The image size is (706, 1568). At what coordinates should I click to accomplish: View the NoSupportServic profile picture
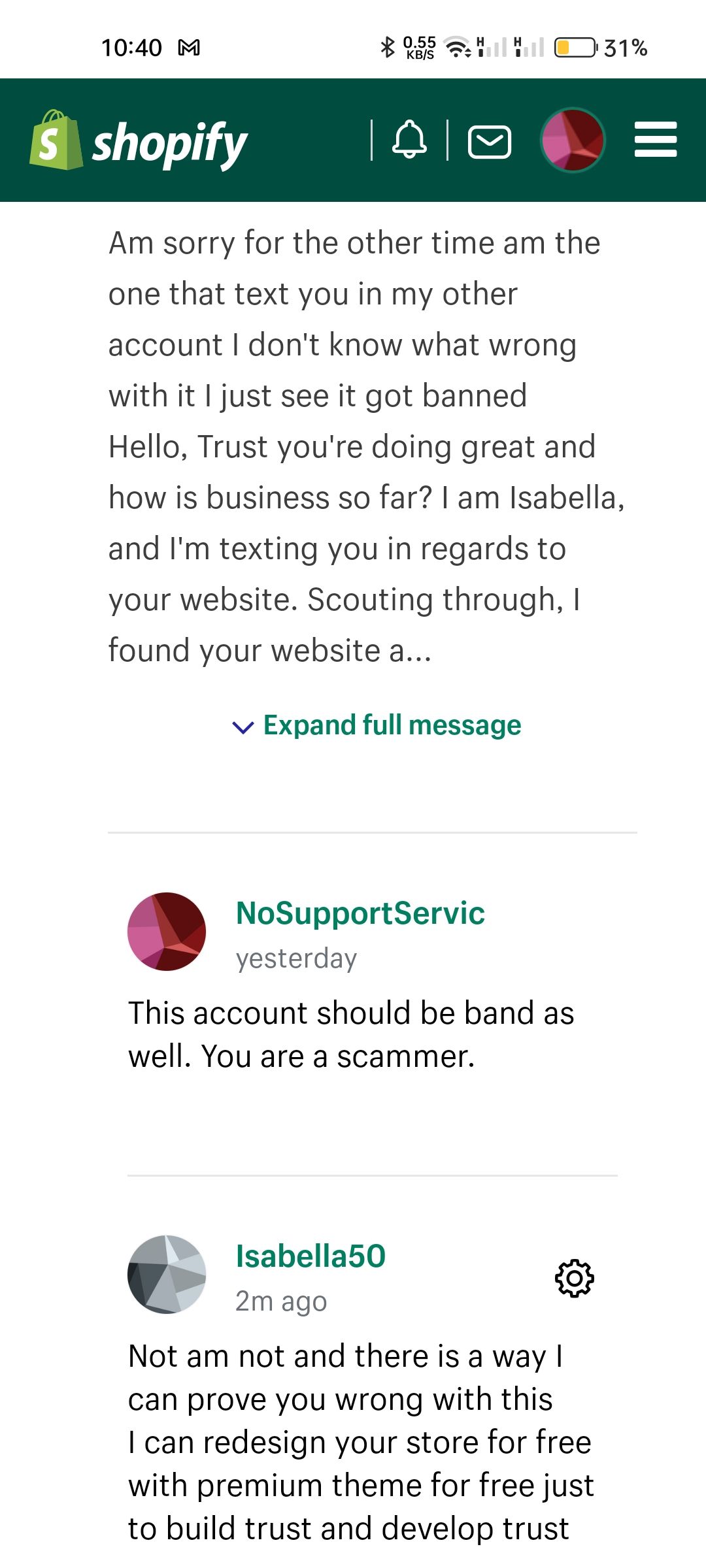coord(167,932)
